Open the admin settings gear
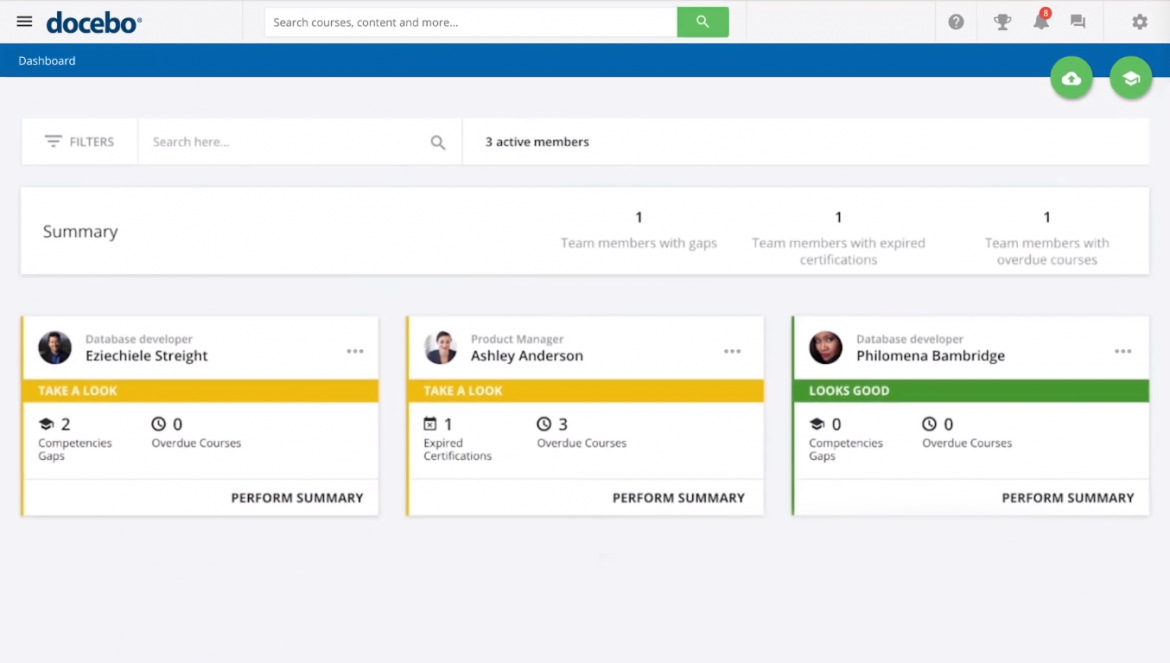 tap(1139, 21)
